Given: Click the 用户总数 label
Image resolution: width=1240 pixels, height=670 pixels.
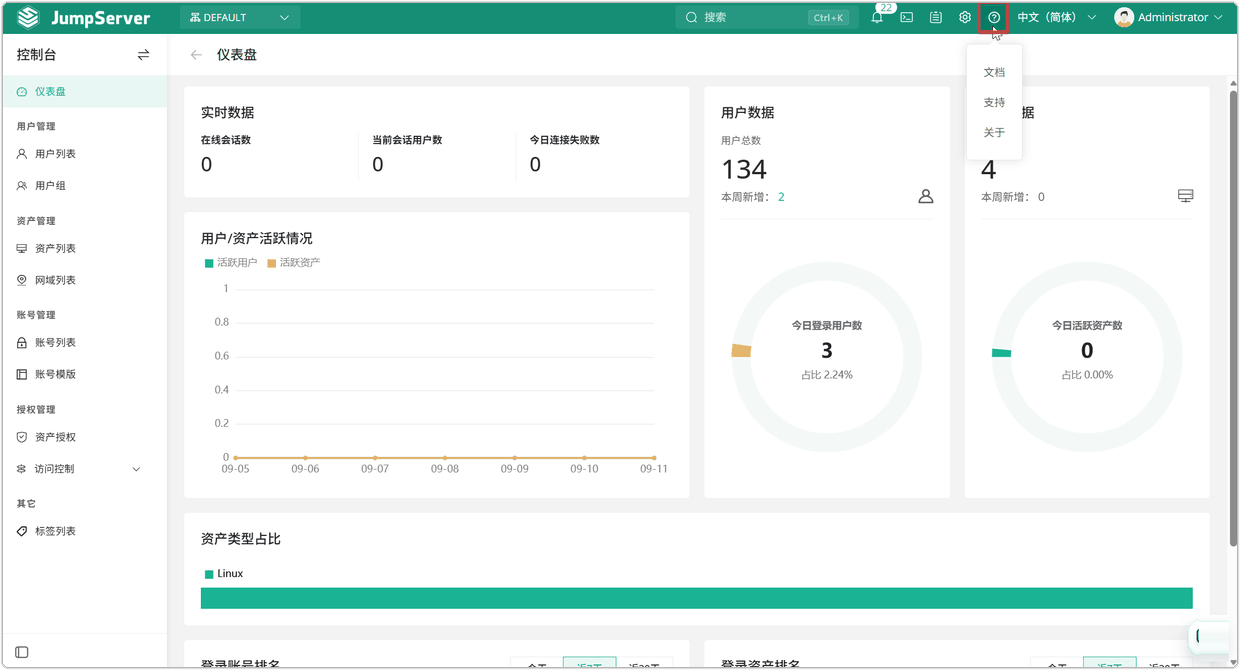Looking at the screenshot, I should pos(741,141).
